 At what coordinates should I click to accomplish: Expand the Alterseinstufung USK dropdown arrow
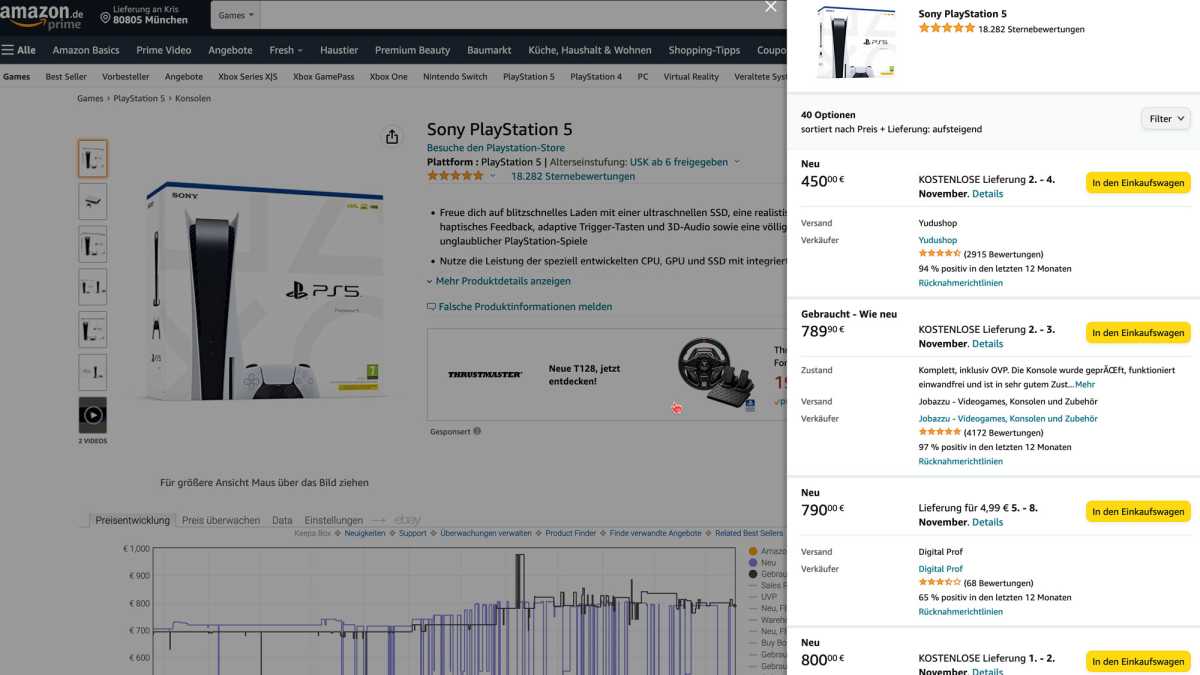click(737, 162)
